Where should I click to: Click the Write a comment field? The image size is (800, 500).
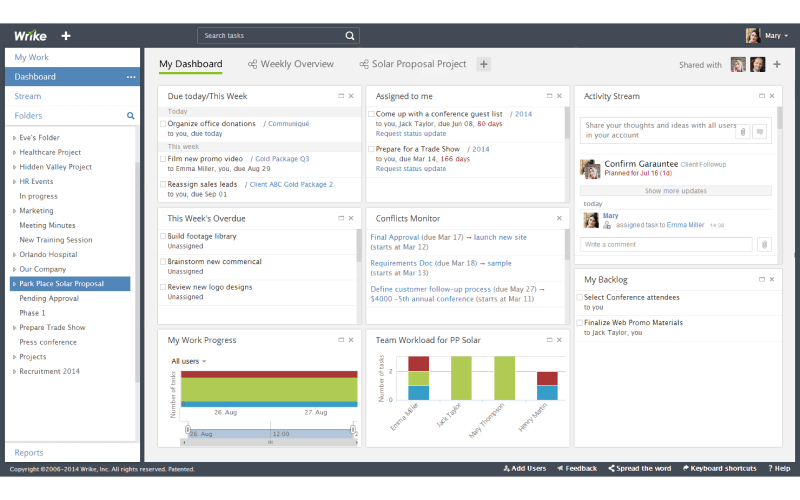pyautogui.click(x=666, y=244)
